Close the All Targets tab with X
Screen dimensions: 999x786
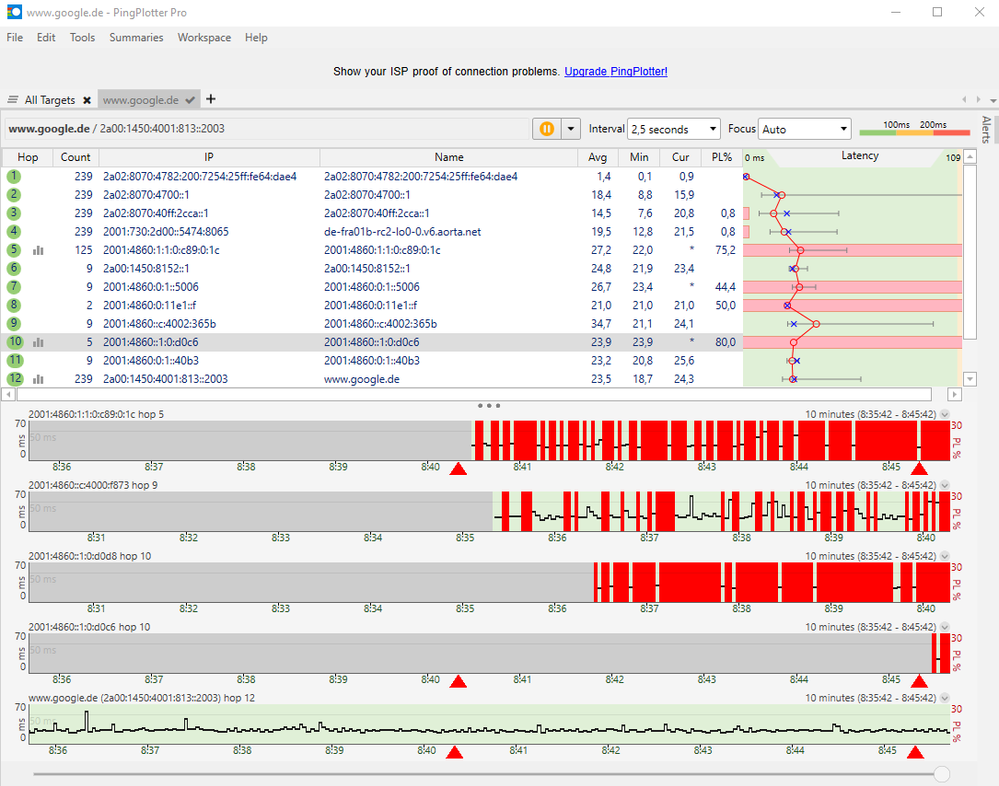tap(87, 100)
